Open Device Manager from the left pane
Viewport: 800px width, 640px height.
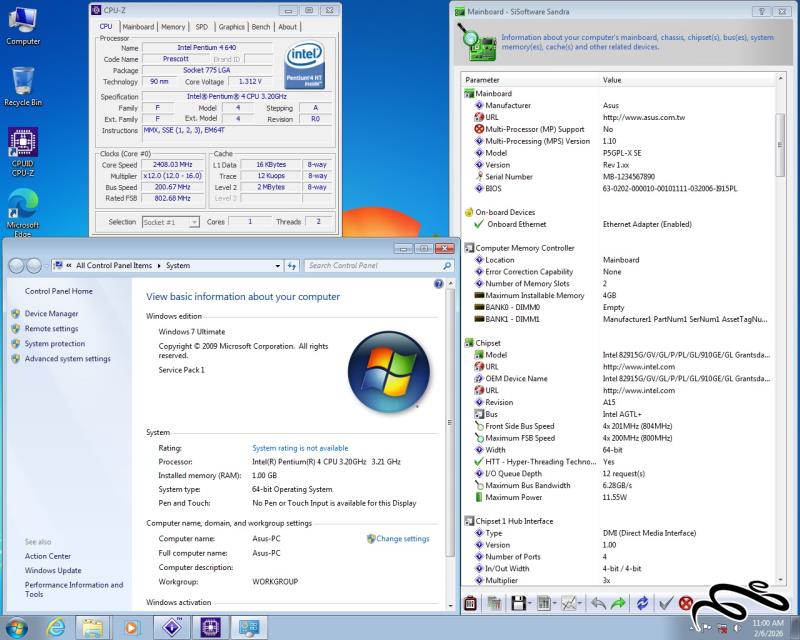[x=51, y=313]
